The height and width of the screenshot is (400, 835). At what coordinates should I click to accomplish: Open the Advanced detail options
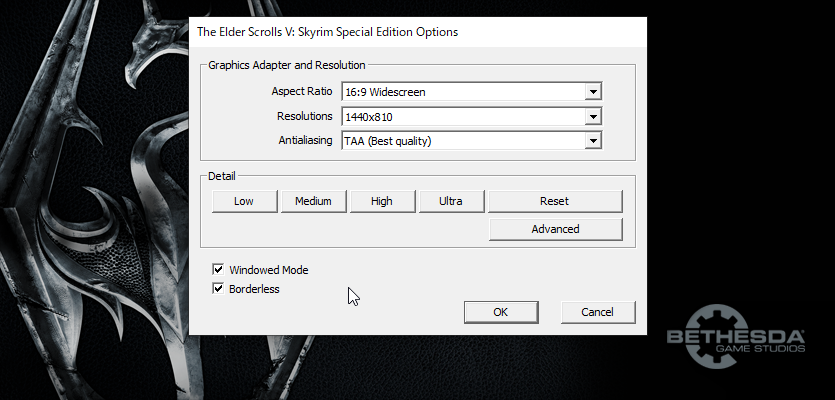(555, 229)
